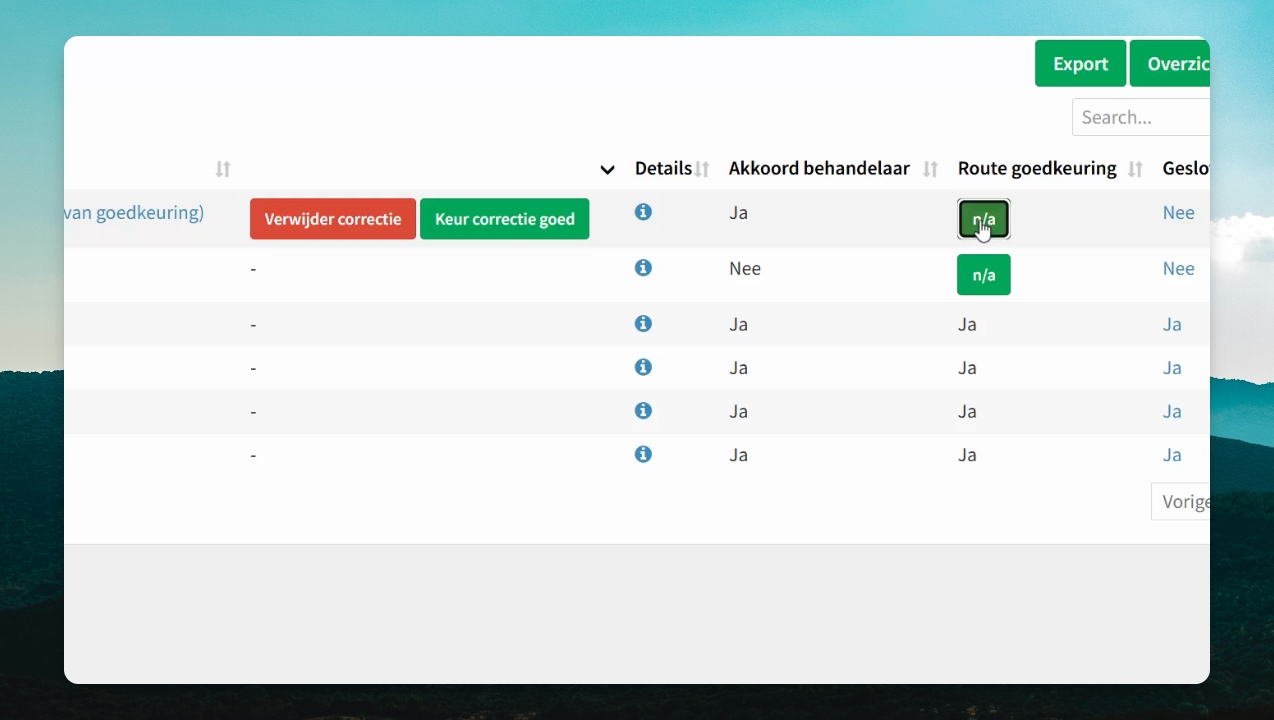Screen dimensions: 1274x720
Task: Go to Vorige pagination page
Action: (1181, 502)
